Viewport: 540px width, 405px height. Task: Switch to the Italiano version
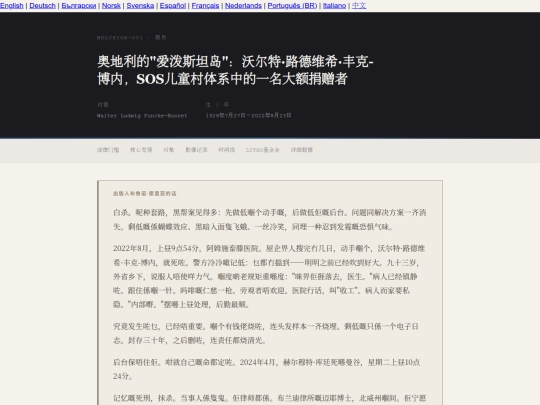point(334,6)
